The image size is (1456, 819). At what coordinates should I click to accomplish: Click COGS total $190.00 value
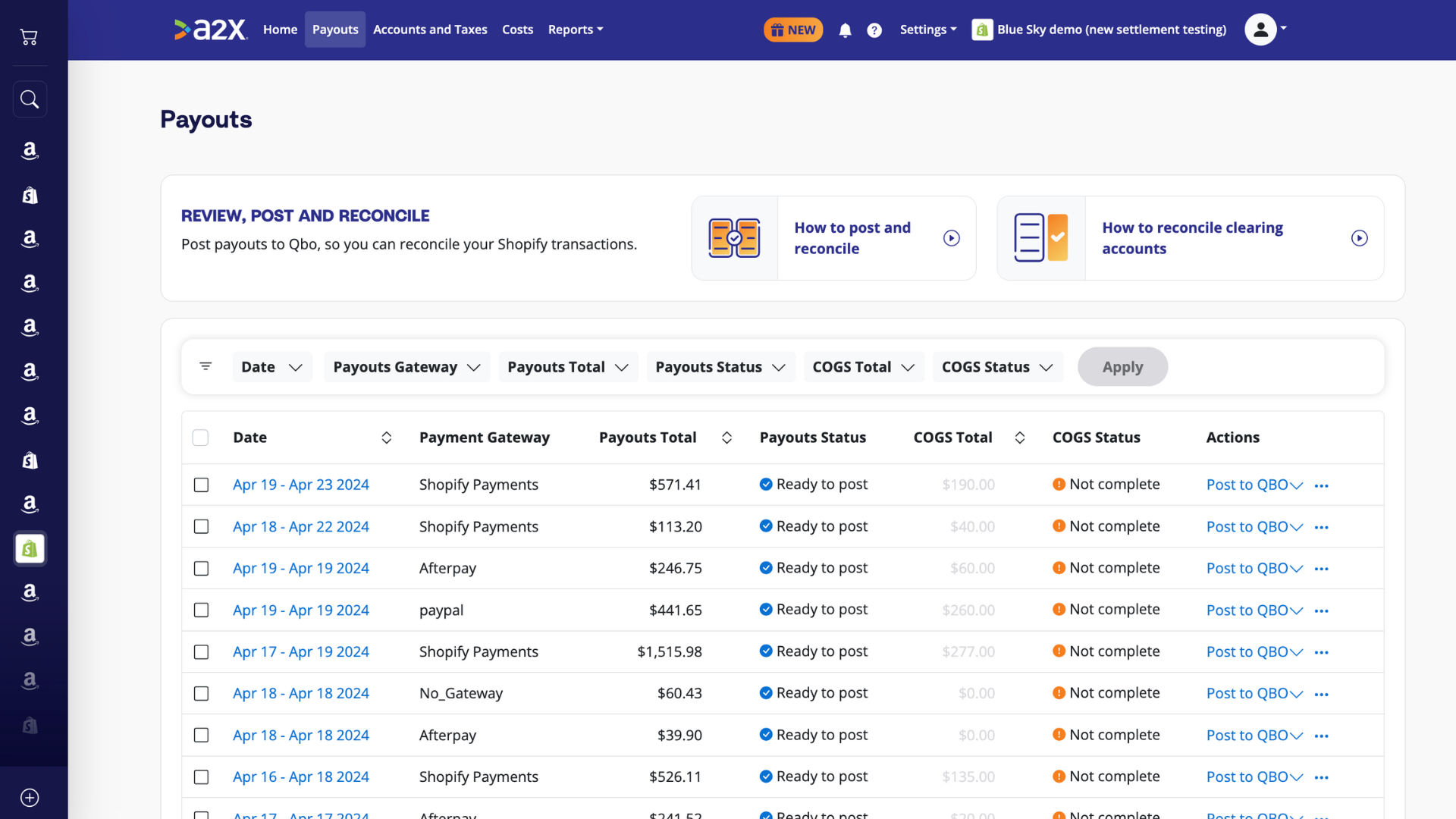[968, 485]
